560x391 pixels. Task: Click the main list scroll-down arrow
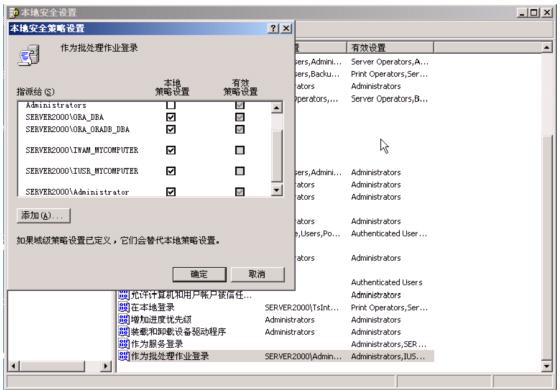click(x=546, y=366)
